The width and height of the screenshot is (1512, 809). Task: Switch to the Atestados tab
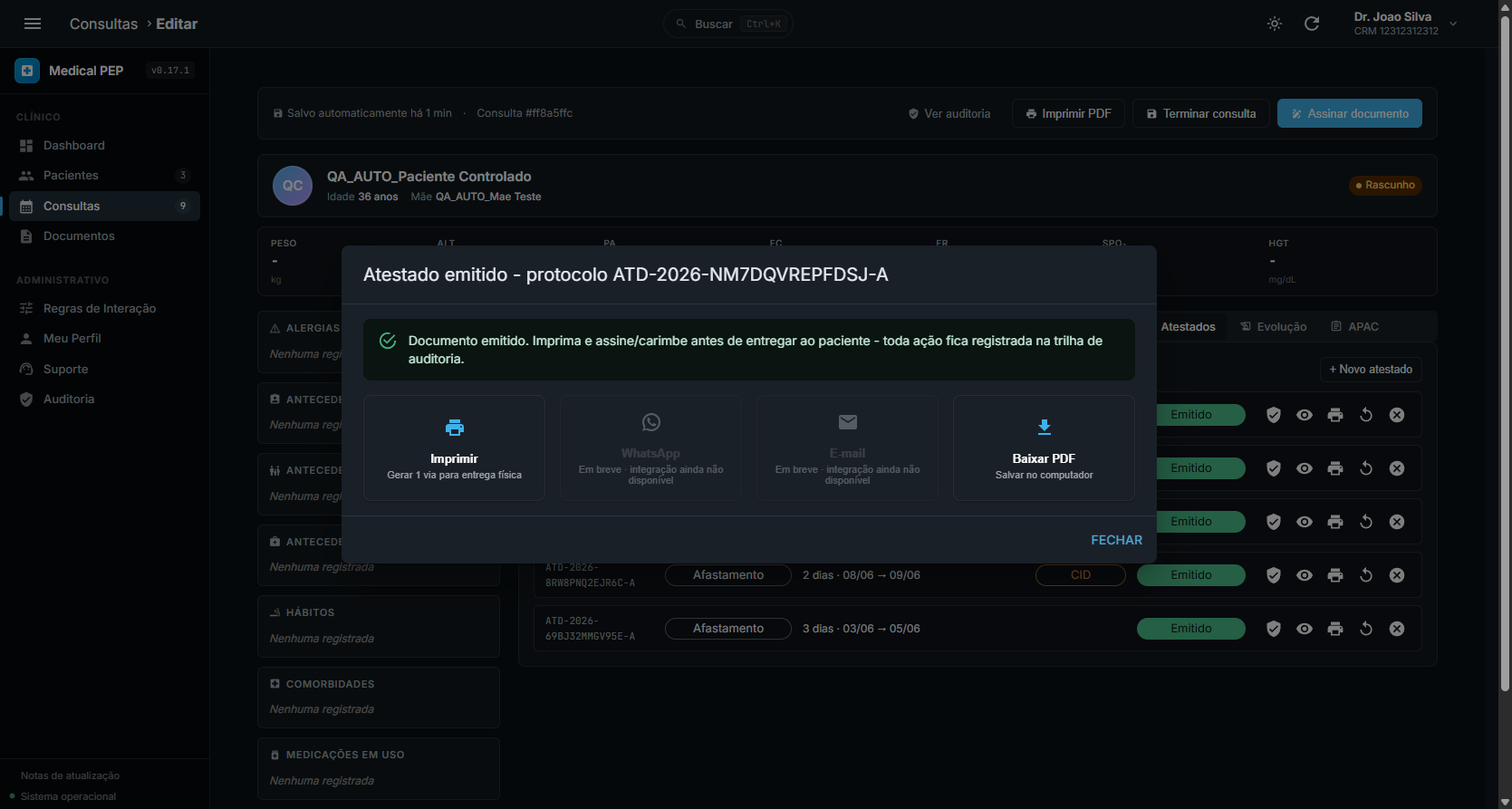pos(1188,326)
